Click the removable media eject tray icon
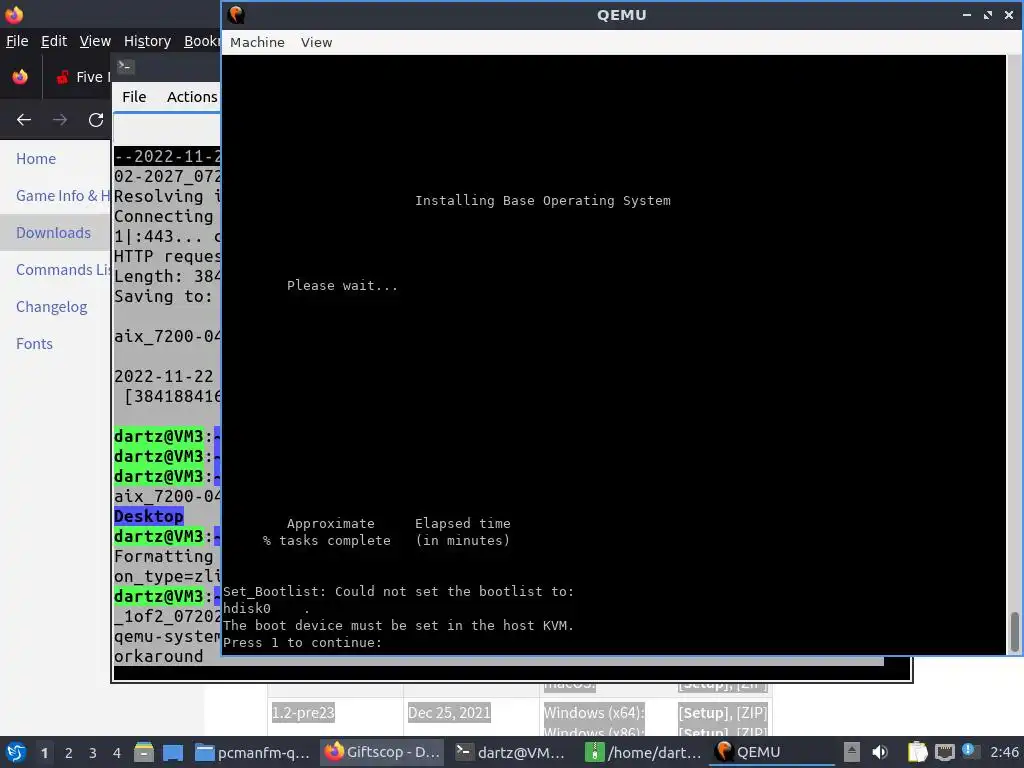 pyautogui.click(x=852, y=752)
